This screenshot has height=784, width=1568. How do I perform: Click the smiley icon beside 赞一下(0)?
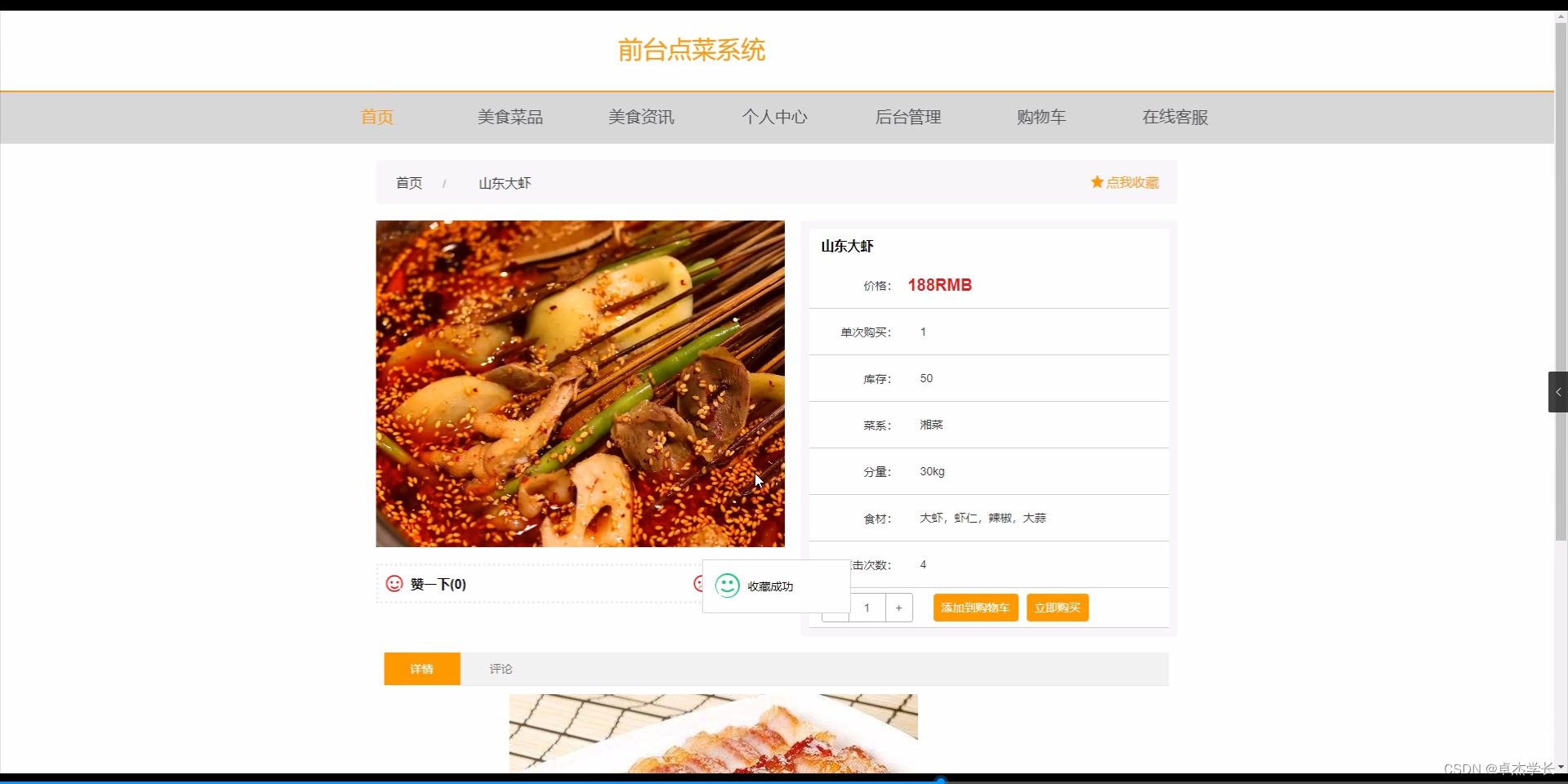click(x=394, y=584)
